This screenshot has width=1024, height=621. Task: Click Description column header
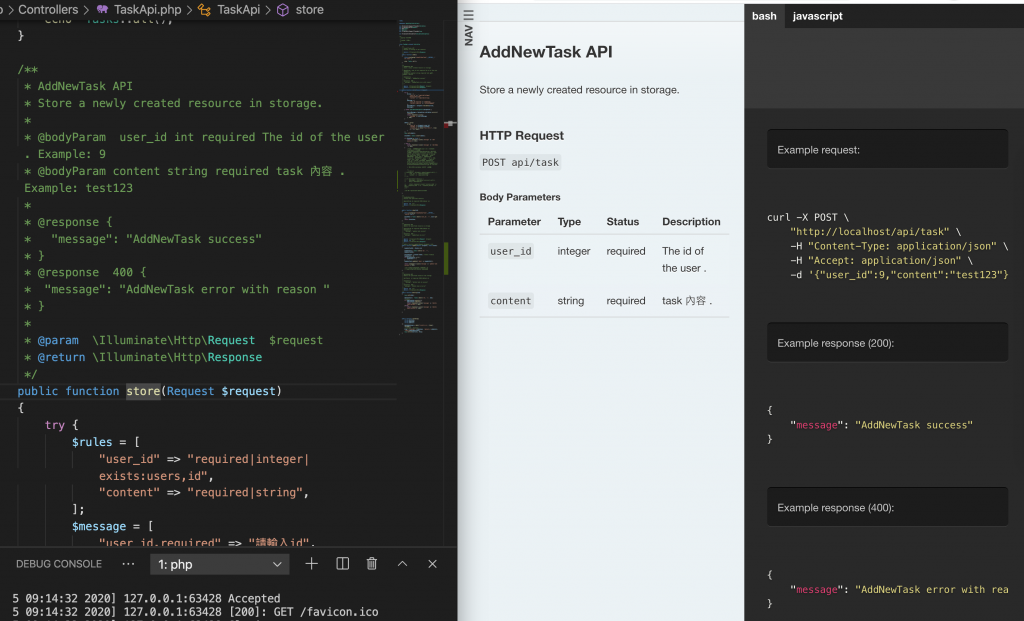(x=691, y=221)
